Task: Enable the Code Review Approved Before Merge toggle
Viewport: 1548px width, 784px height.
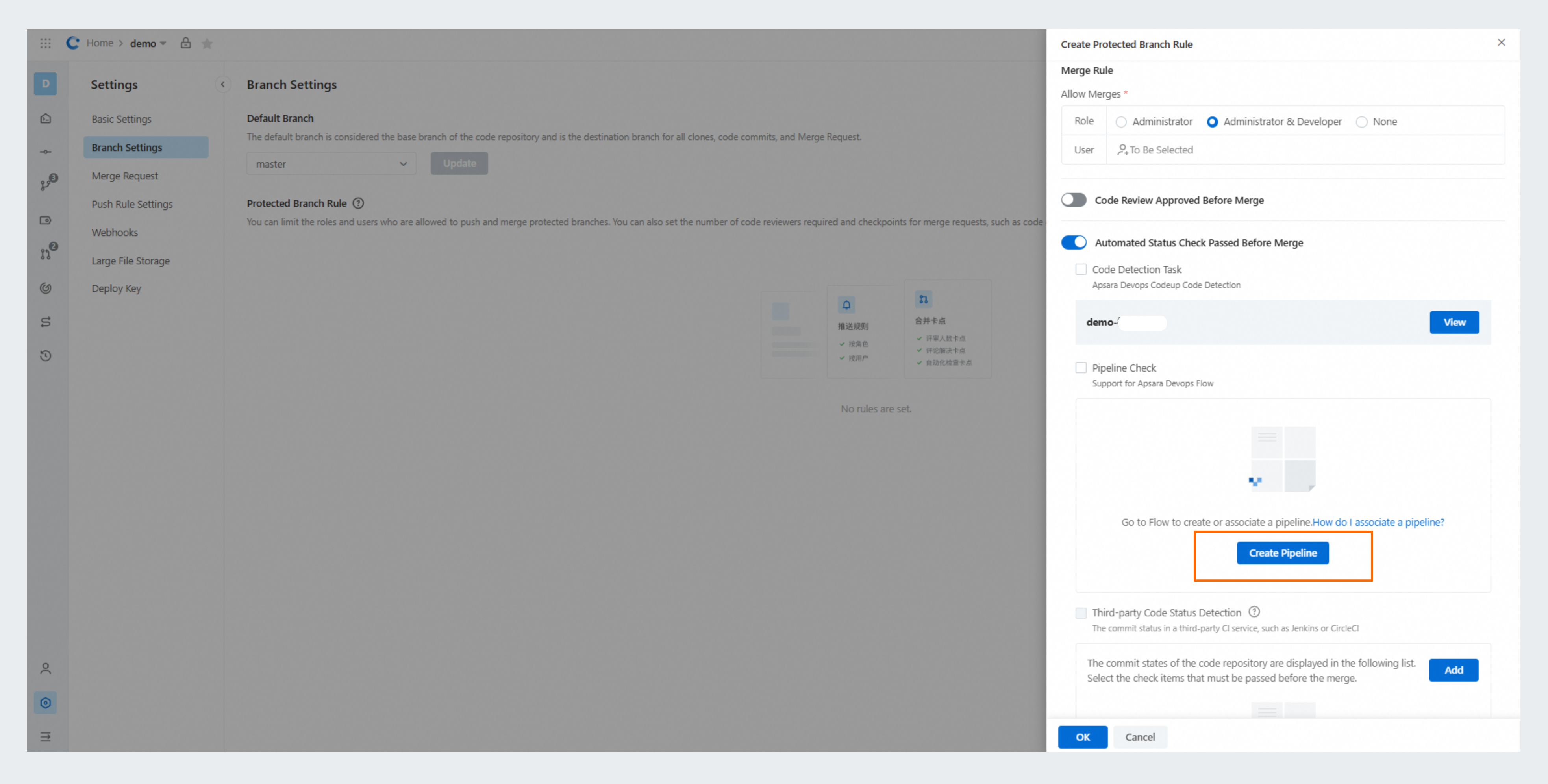Action: tap(1074, 200)
